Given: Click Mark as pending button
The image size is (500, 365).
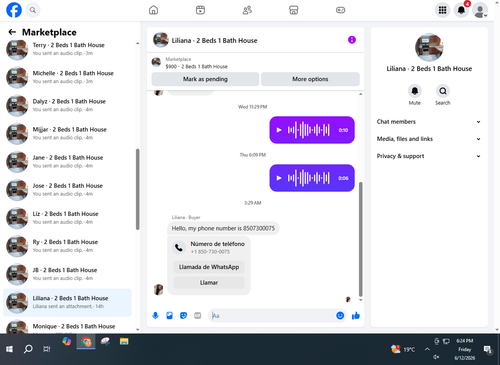Looking at the screenshot, I should pos(205,79).
